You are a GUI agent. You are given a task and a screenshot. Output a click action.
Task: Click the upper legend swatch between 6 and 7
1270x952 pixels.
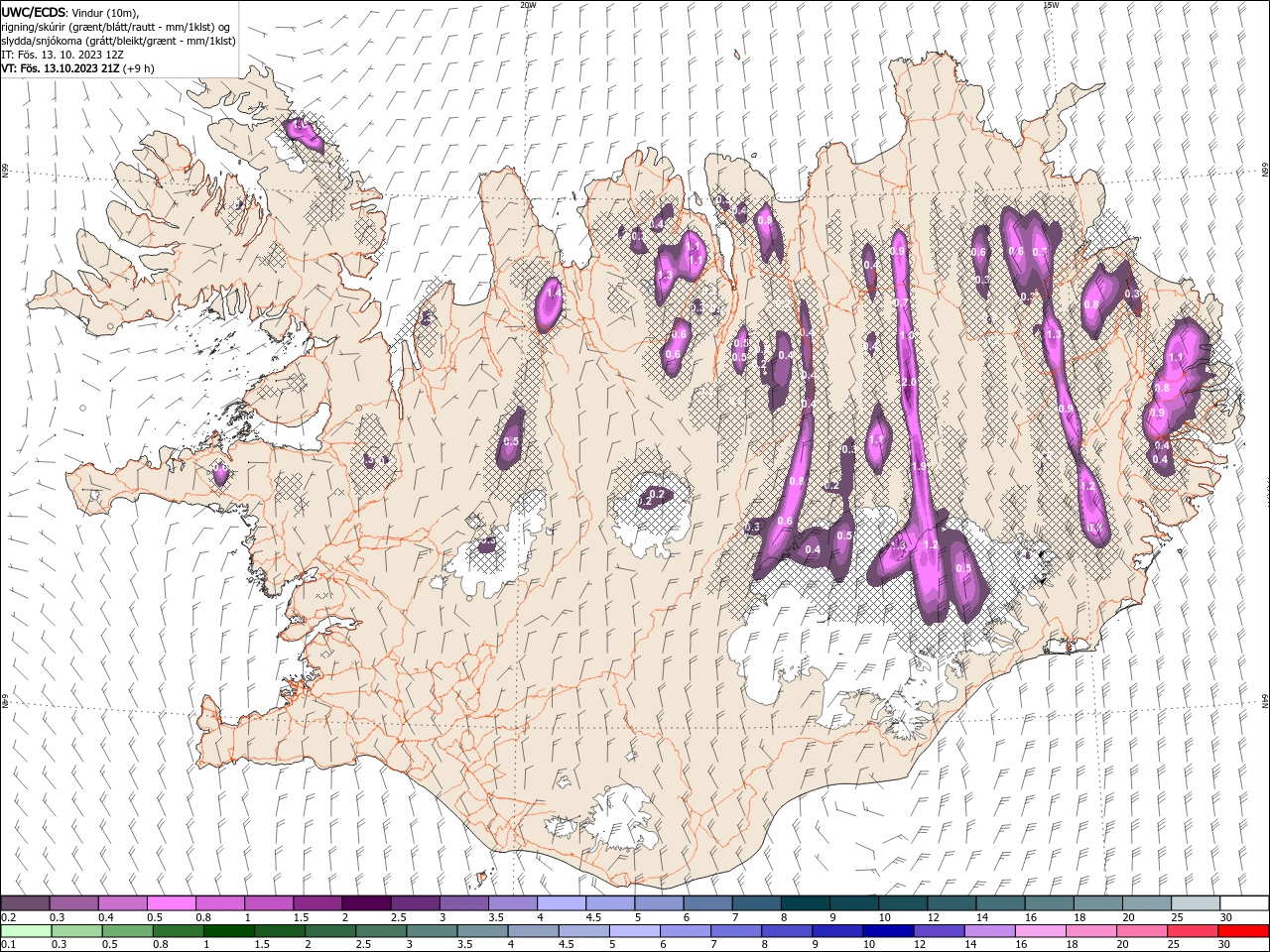coord(707,903)
